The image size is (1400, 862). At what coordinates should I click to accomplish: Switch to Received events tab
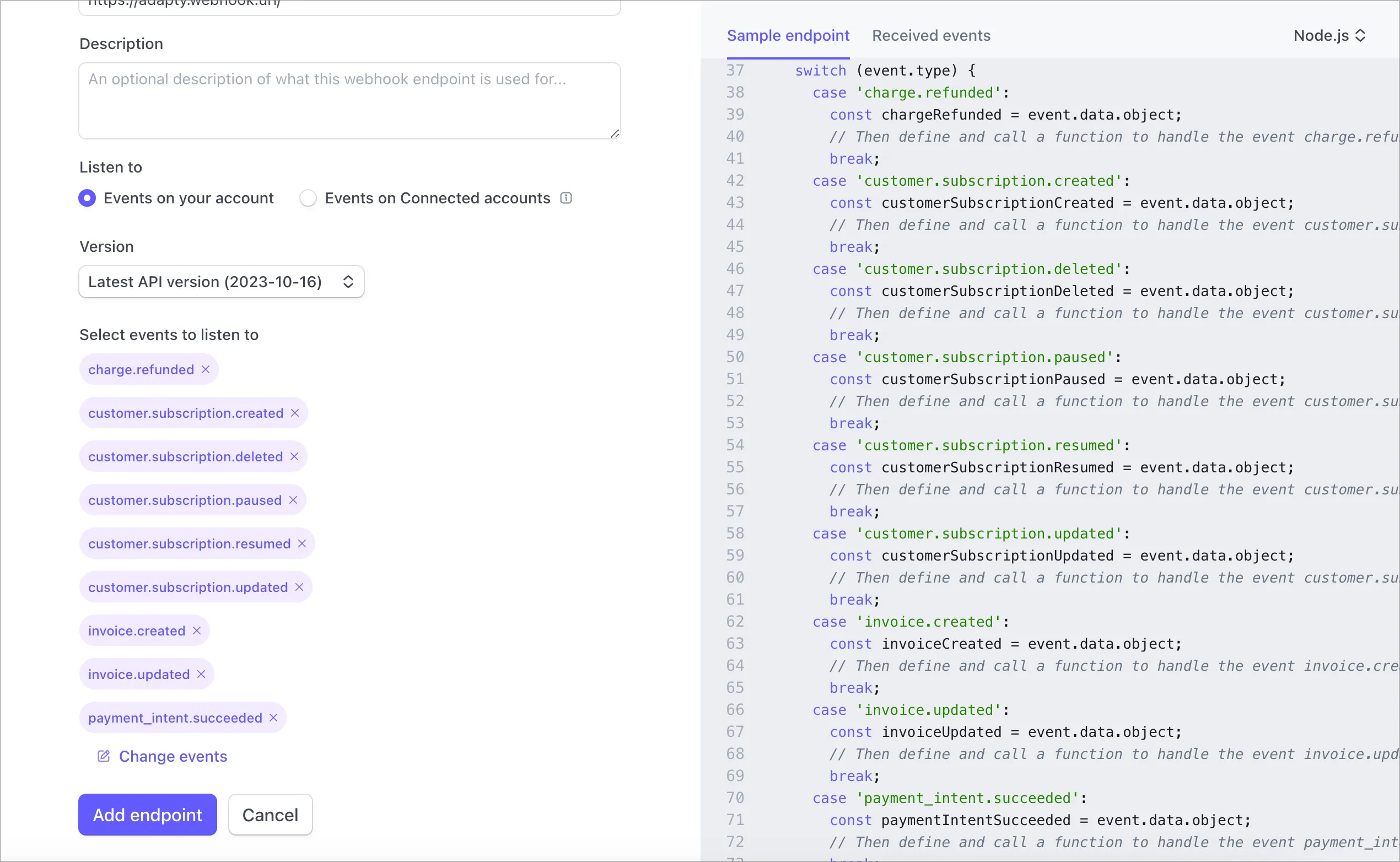tap(931, 35)
